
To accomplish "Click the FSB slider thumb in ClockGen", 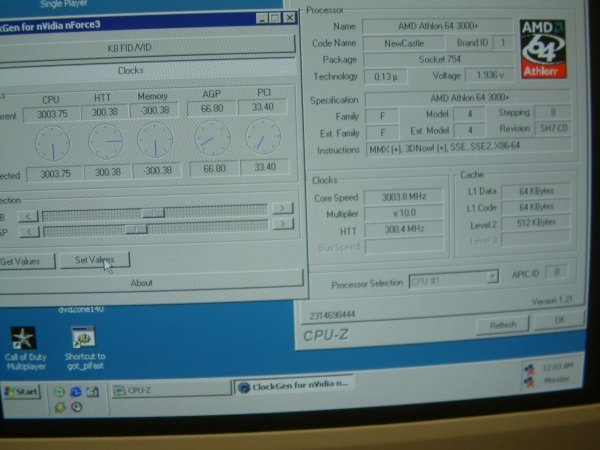I will tap(153, 213).
